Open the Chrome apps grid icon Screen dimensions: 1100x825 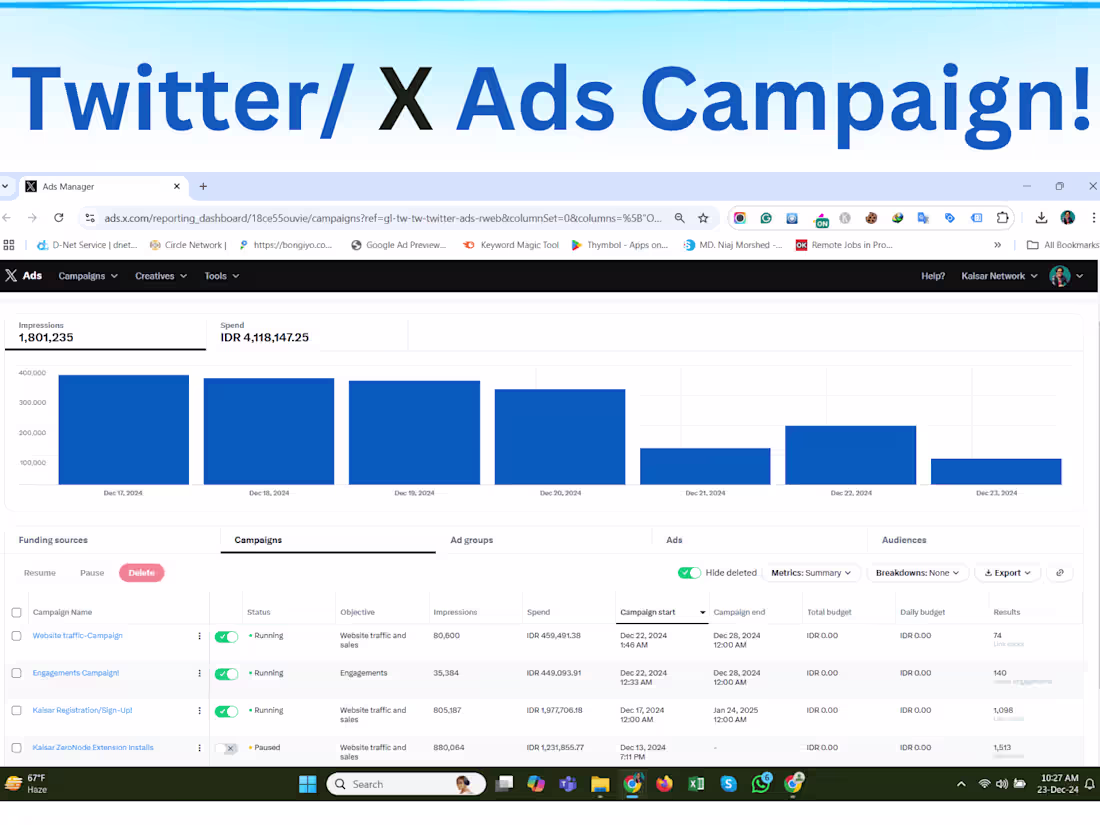click(x=9, y=245)
